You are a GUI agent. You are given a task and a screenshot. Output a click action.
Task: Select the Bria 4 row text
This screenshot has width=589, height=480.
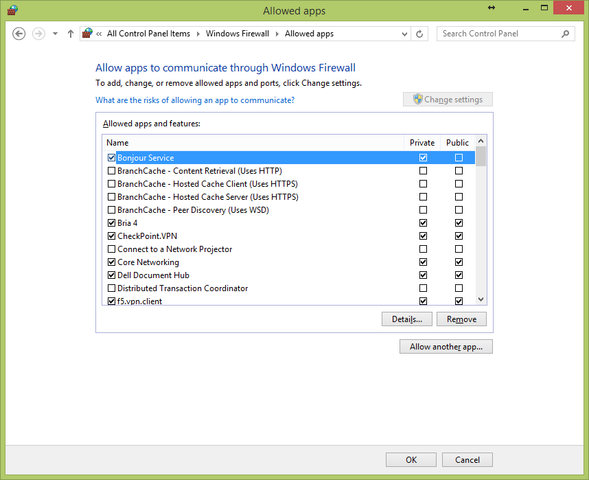pos(127,223)
